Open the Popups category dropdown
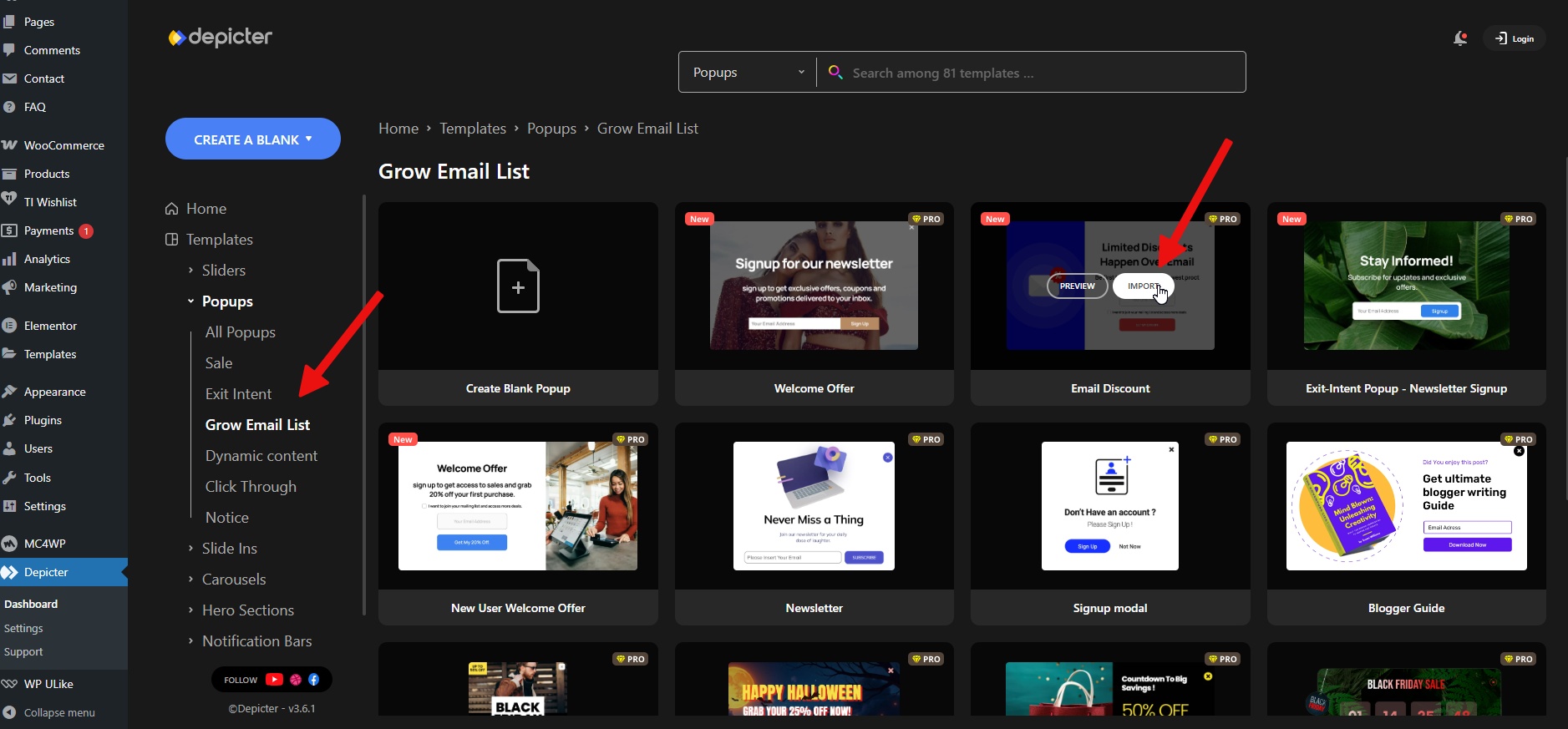 tap(748, 72)
